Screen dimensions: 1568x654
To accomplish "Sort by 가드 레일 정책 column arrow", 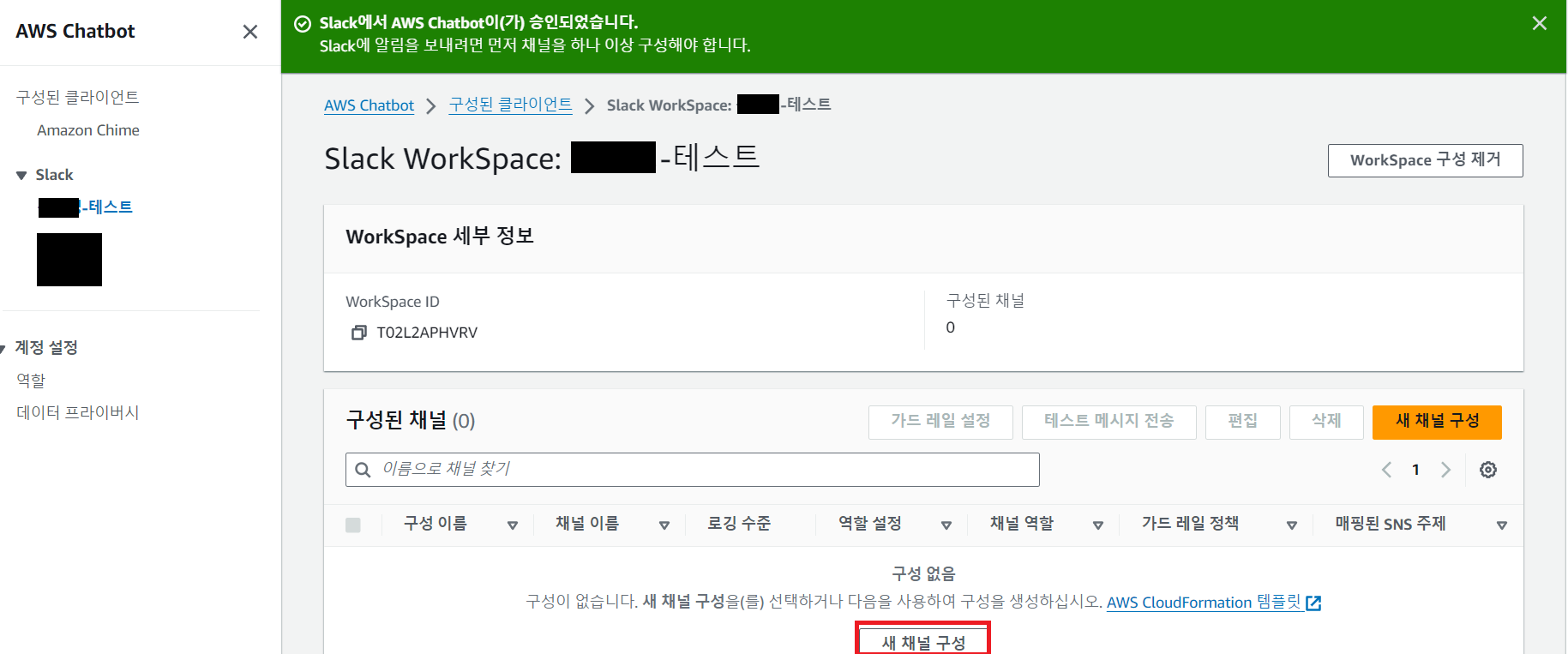I will click(x=1292, y=525).
